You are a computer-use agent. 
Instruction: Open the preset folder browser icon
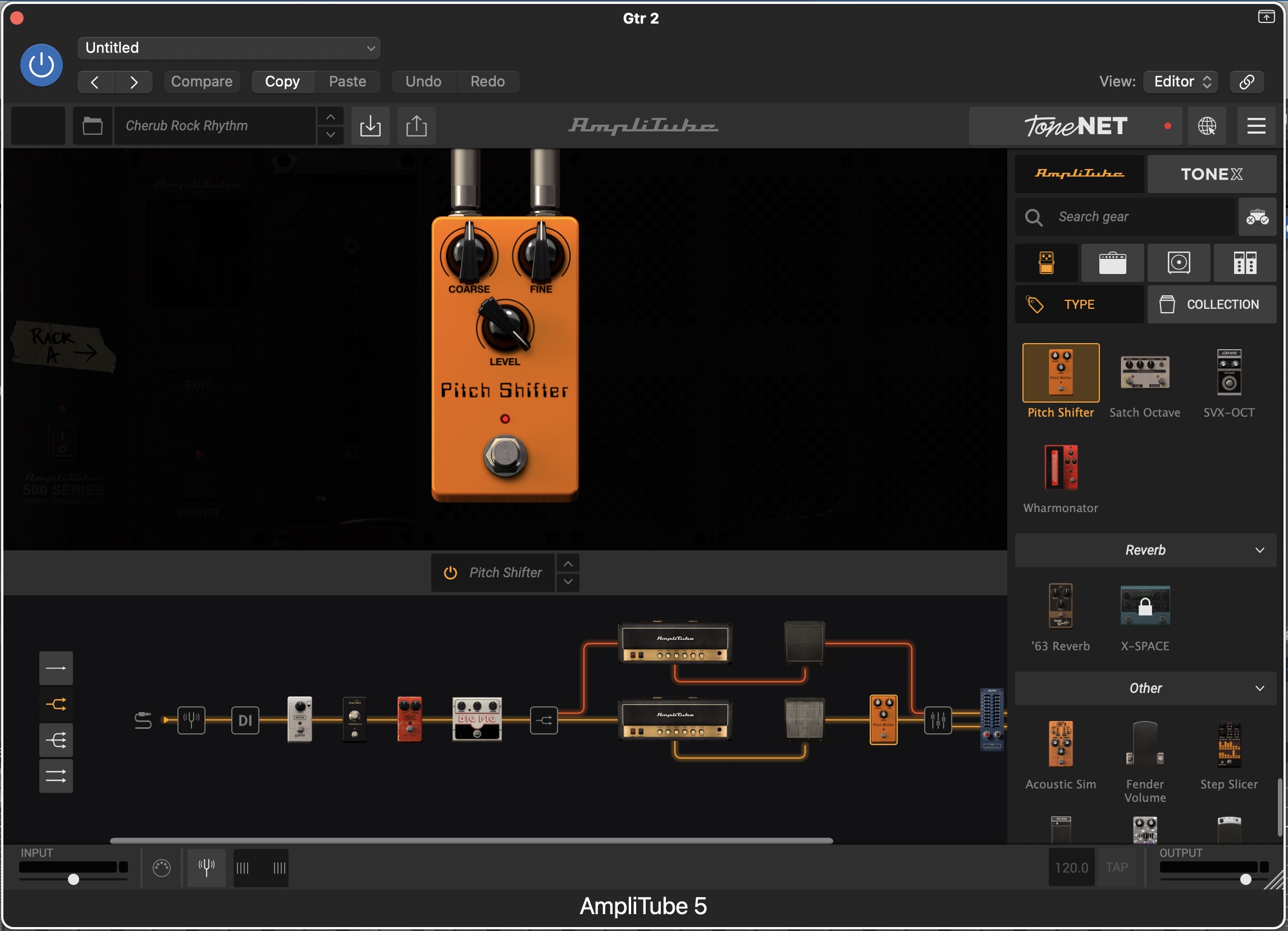pos(93,126)
